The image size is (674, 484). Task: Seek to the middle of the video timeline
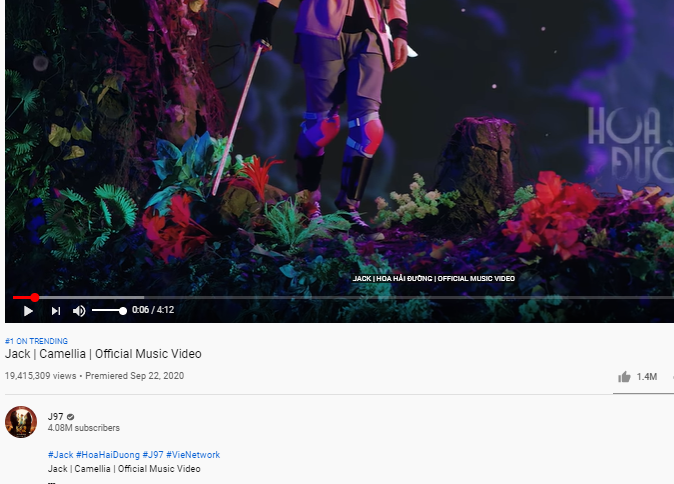point(343,297)
